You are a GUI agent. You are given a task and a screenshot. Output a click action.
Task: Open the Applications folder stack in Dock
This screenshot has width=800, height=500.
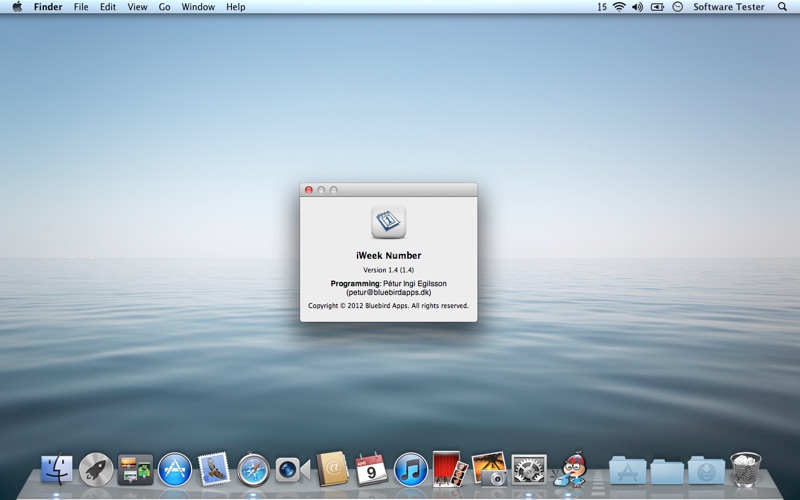tap(627, 470)
